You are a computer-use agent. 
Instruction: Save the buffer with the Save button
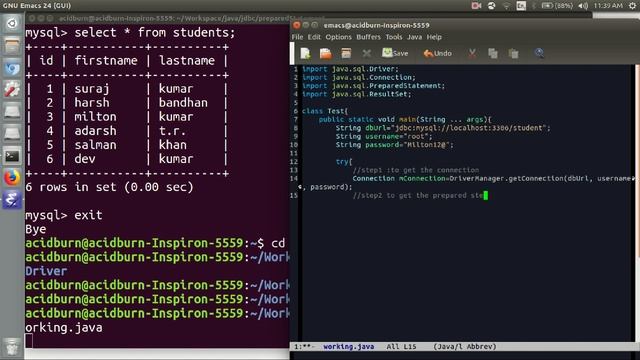(395, 53)
